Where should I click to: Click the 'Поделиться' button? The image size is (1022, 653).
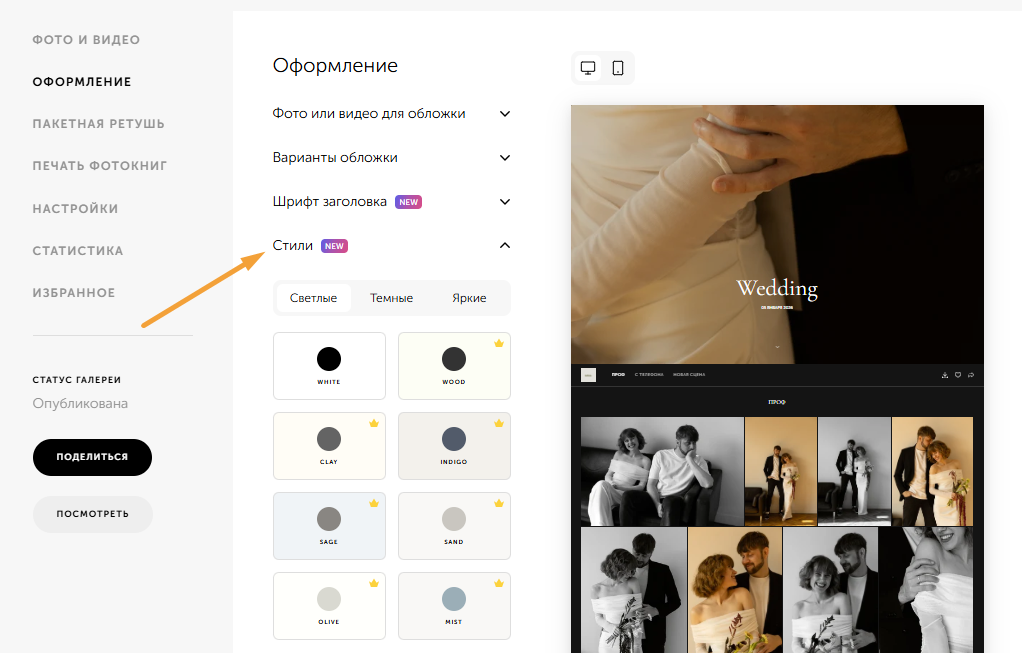tap(93, 457)
